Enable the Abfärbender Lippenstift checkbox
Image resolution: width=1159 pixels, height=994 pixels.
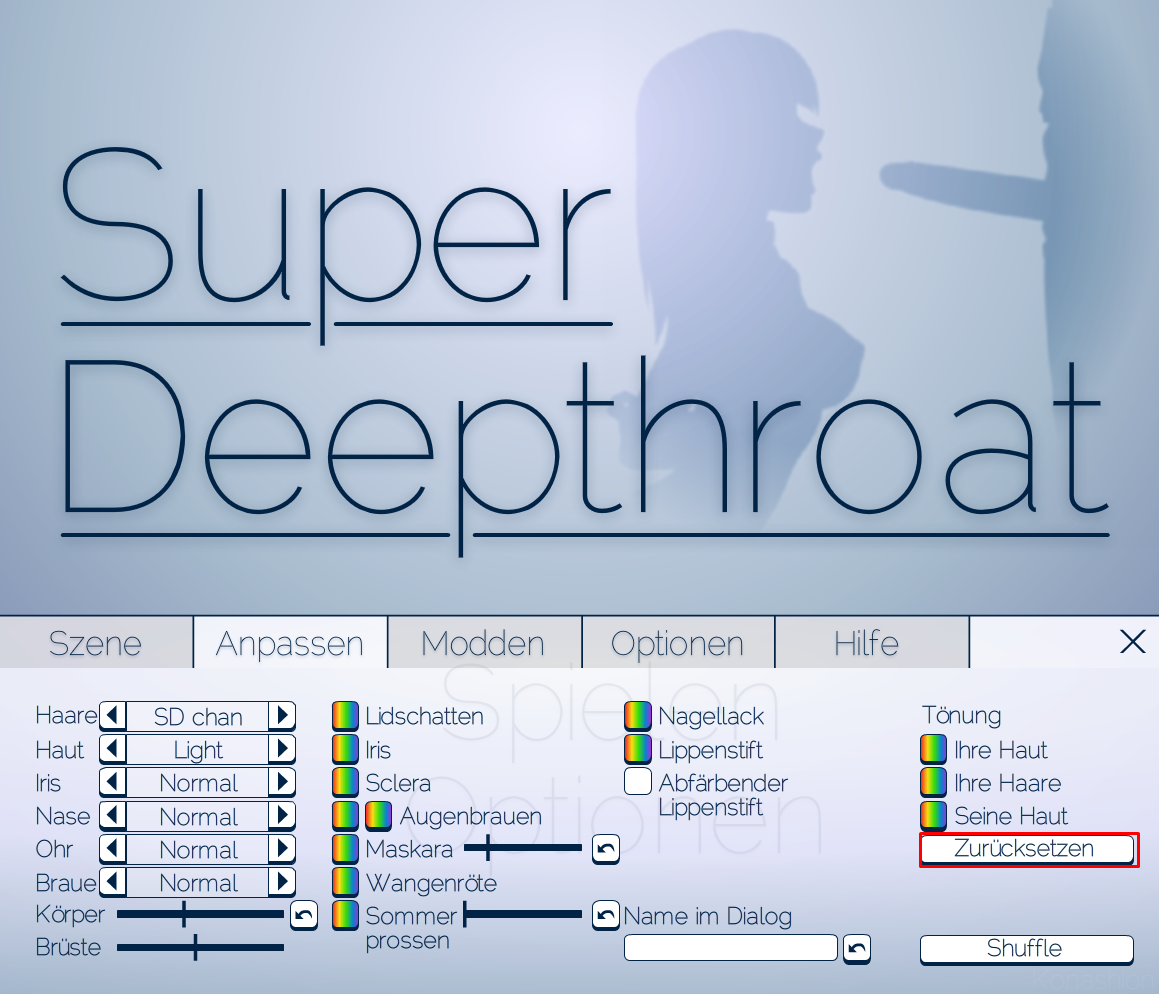tap(638, 782)
